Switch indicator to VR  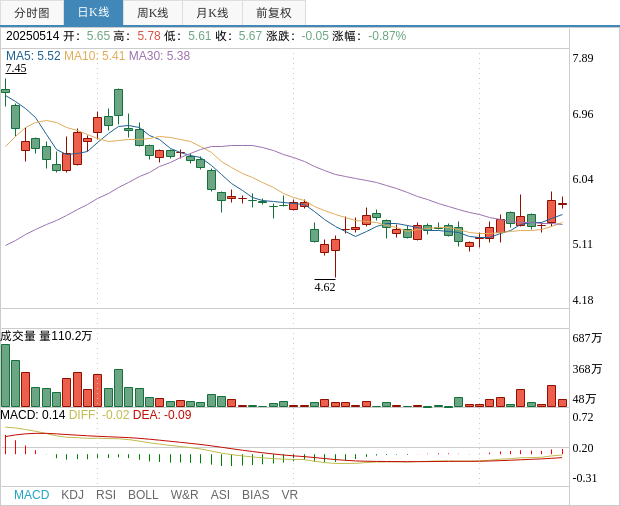[289, 495]
